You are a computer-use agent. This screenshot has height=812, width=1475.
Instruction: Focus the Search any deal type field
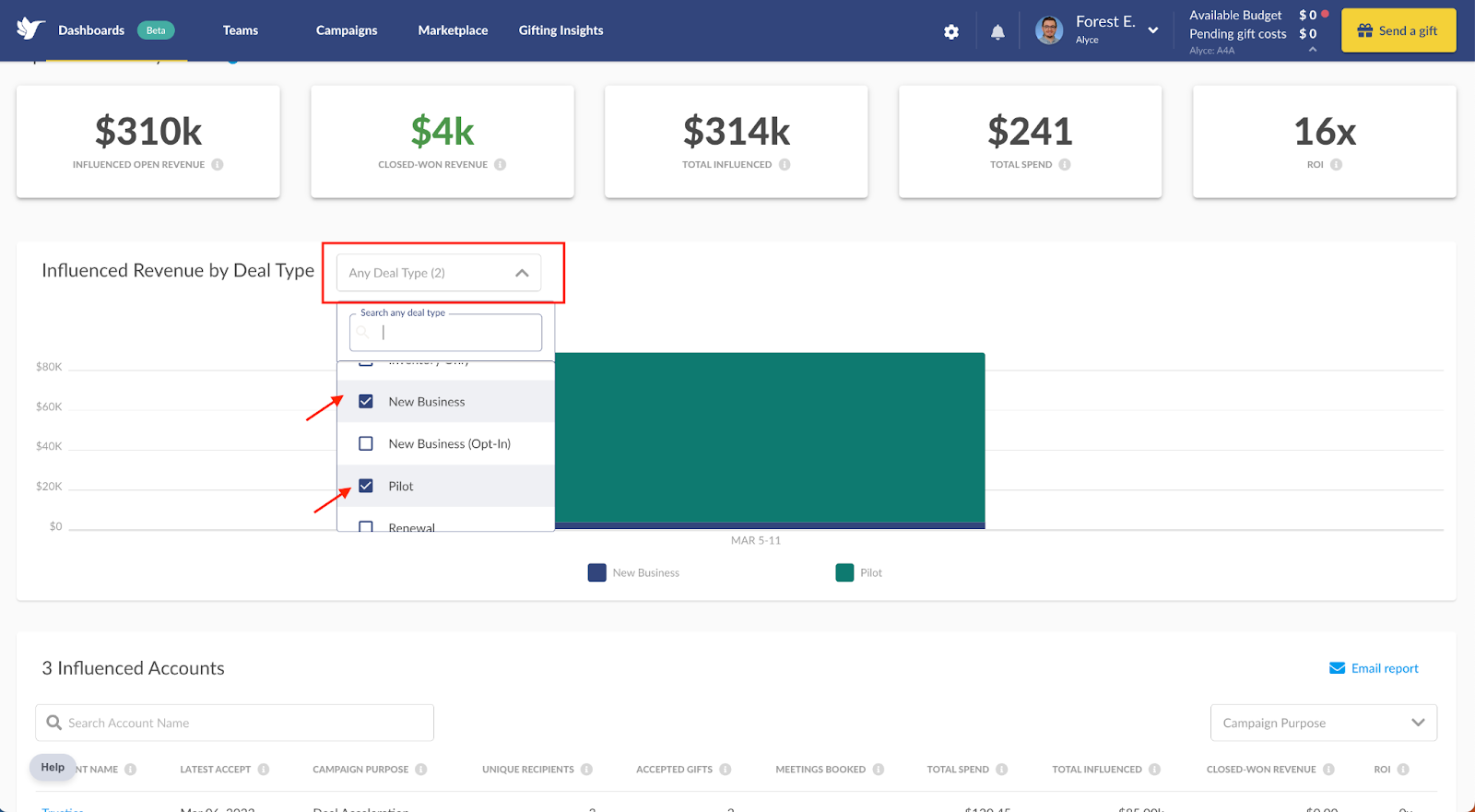pos(445,333)
